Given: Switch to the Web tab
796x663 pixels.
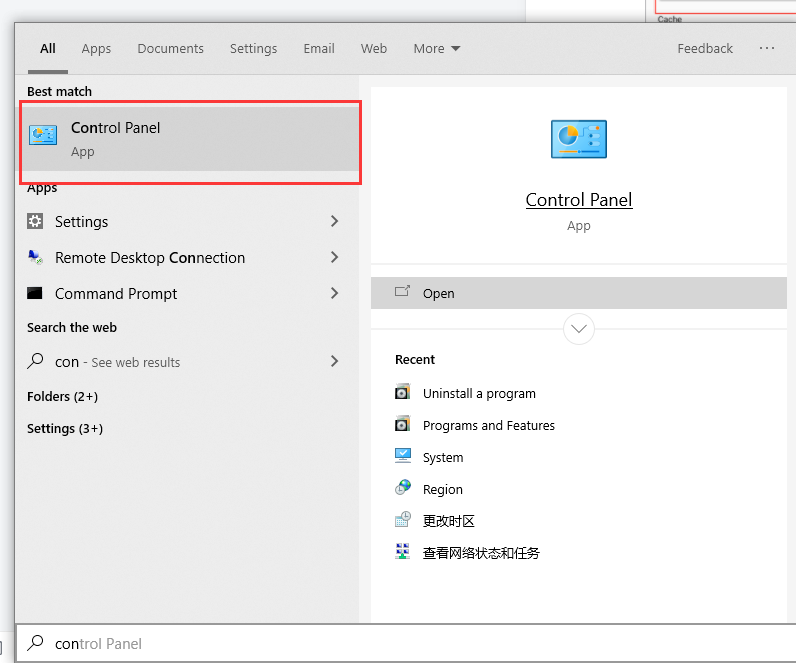Looking at the screenshot, I should [374, 49].
